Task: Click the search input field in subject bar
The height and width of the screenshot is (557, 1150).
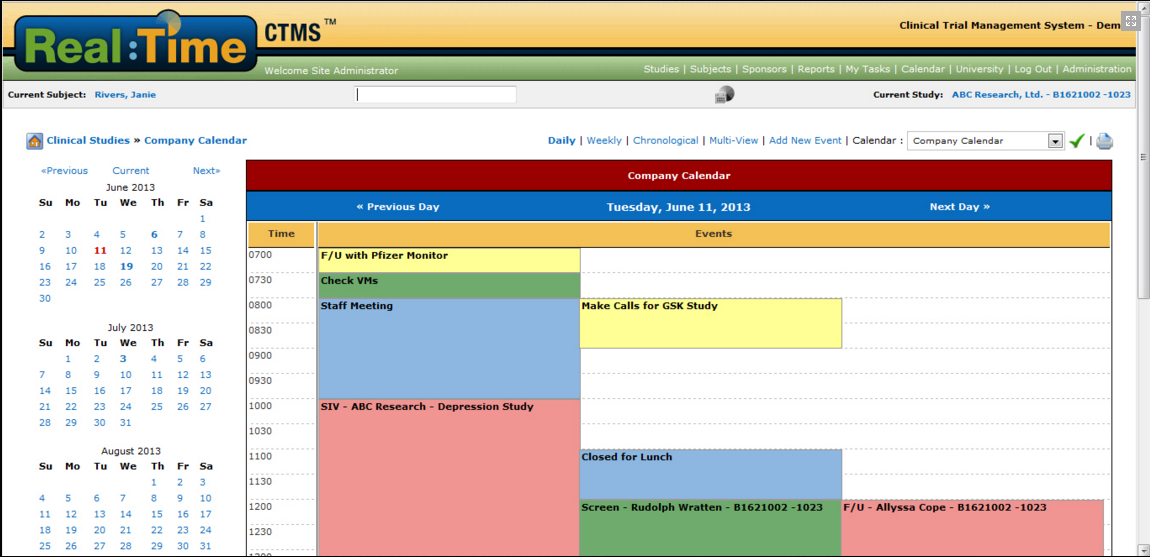Action: point(436,95)
